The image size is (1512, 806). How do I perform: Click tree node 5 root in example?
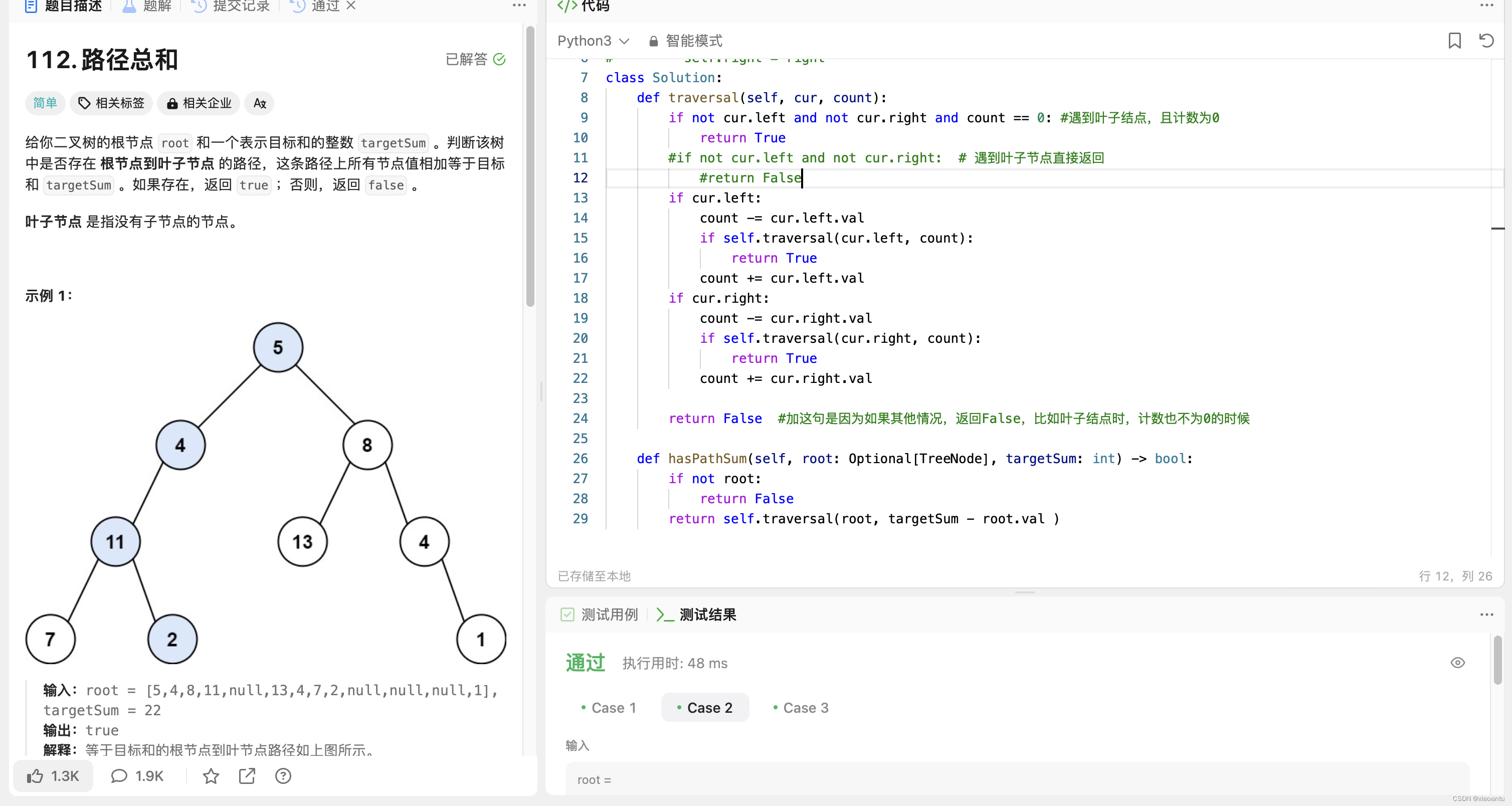278,347
